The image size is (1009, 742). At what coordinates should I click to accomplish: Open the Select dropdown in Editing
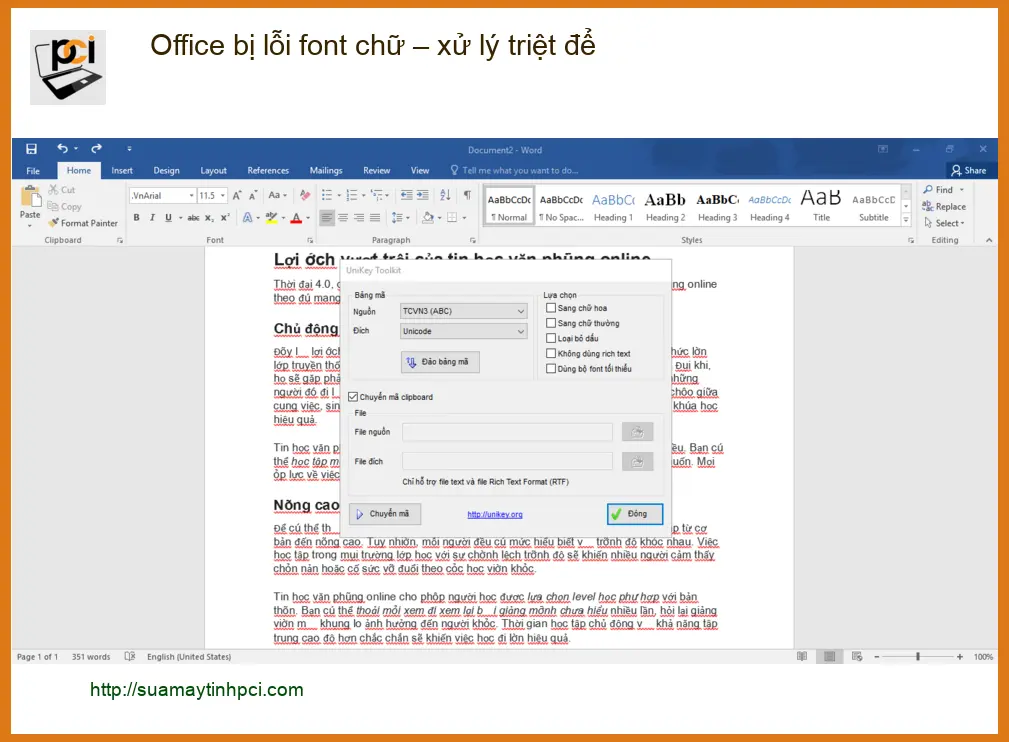[945, 223]
